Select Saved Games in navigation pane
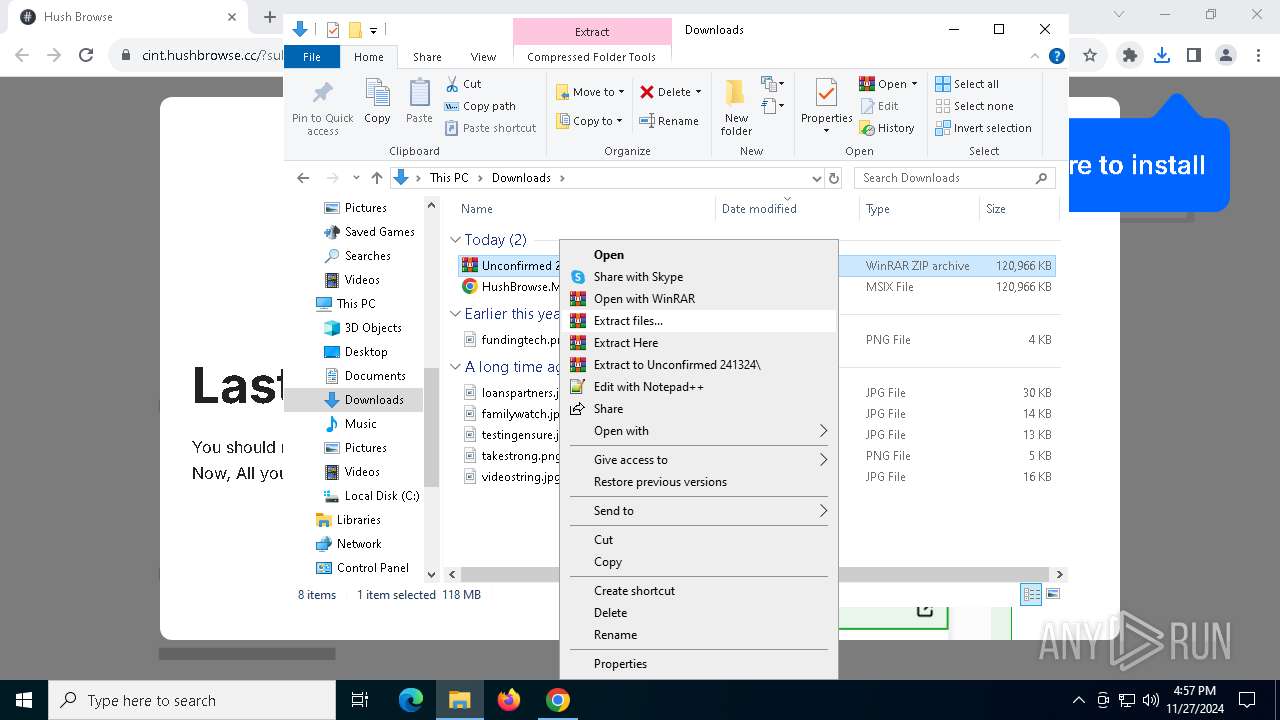Image resolution: width=1280 pixels, height=720 pixels. (369, 232)
